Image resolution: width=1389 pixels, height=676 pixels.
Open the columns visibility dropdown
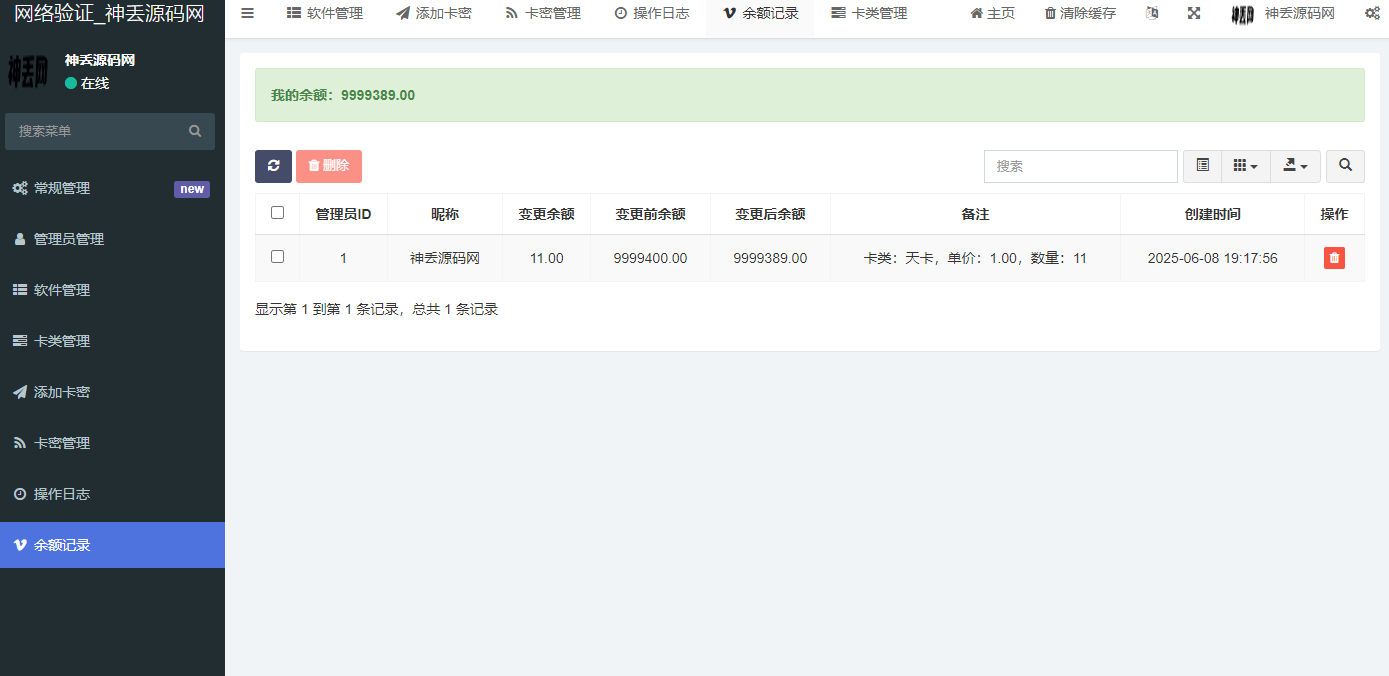click(x=1245, y=166)
